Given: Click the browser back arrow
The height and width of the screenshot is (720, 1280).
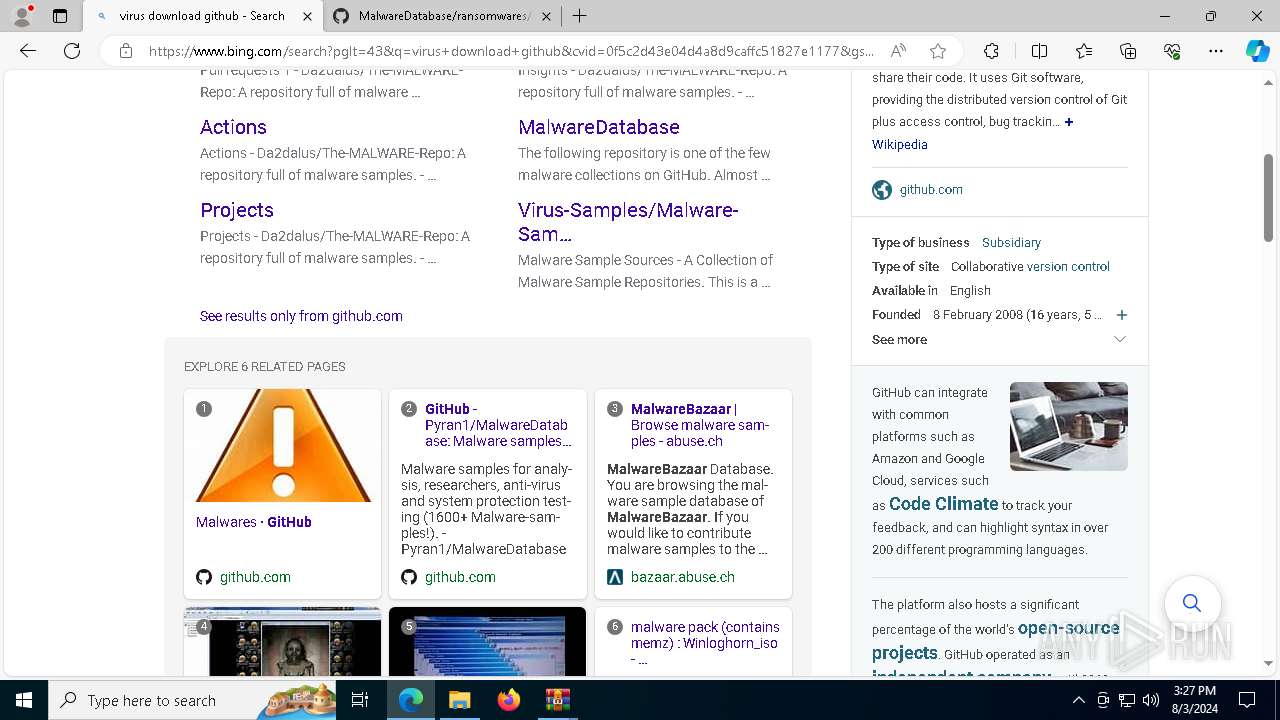Looking at the screenshot, I should pos(28,51).
